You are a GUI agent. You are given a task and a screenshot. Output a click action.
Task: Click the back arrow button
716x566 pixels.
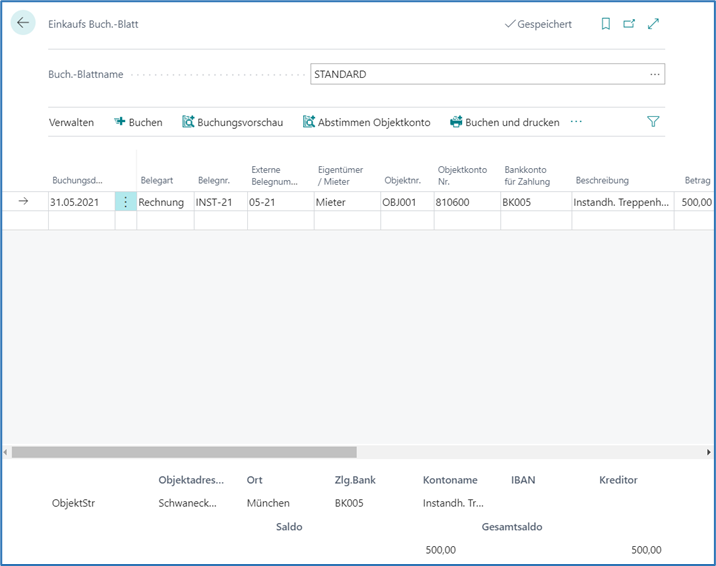tap(23, 23)
